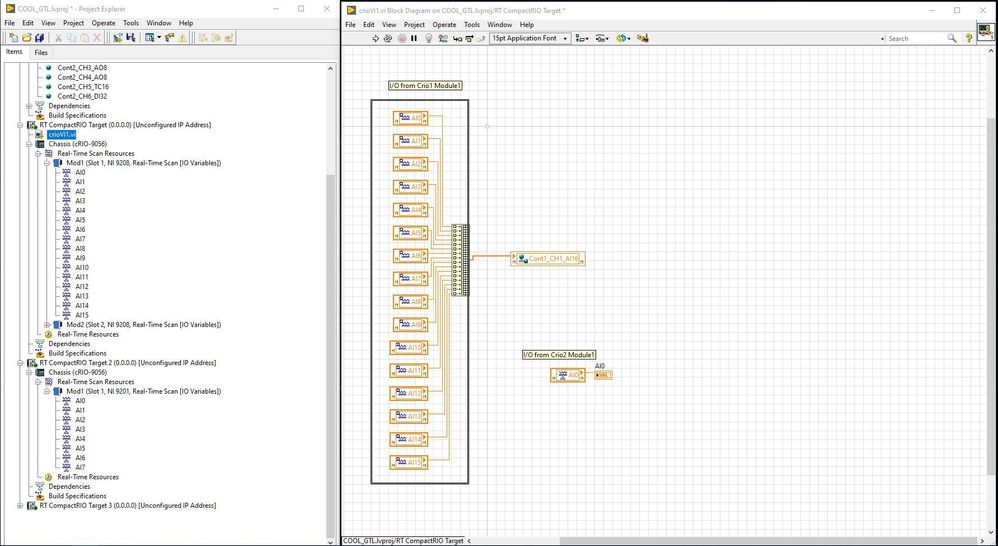Screen dimensions: 998x546
Task: Click the search magnifier icon
Action: (952, 38)
